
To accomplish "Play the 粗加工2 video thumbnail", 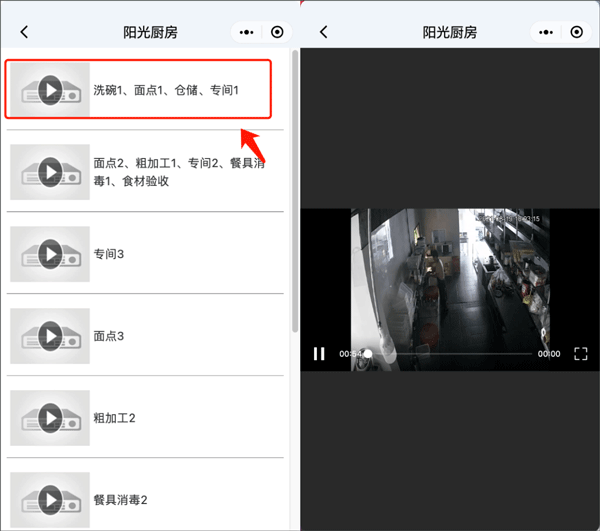I will [x=50, y=417].
